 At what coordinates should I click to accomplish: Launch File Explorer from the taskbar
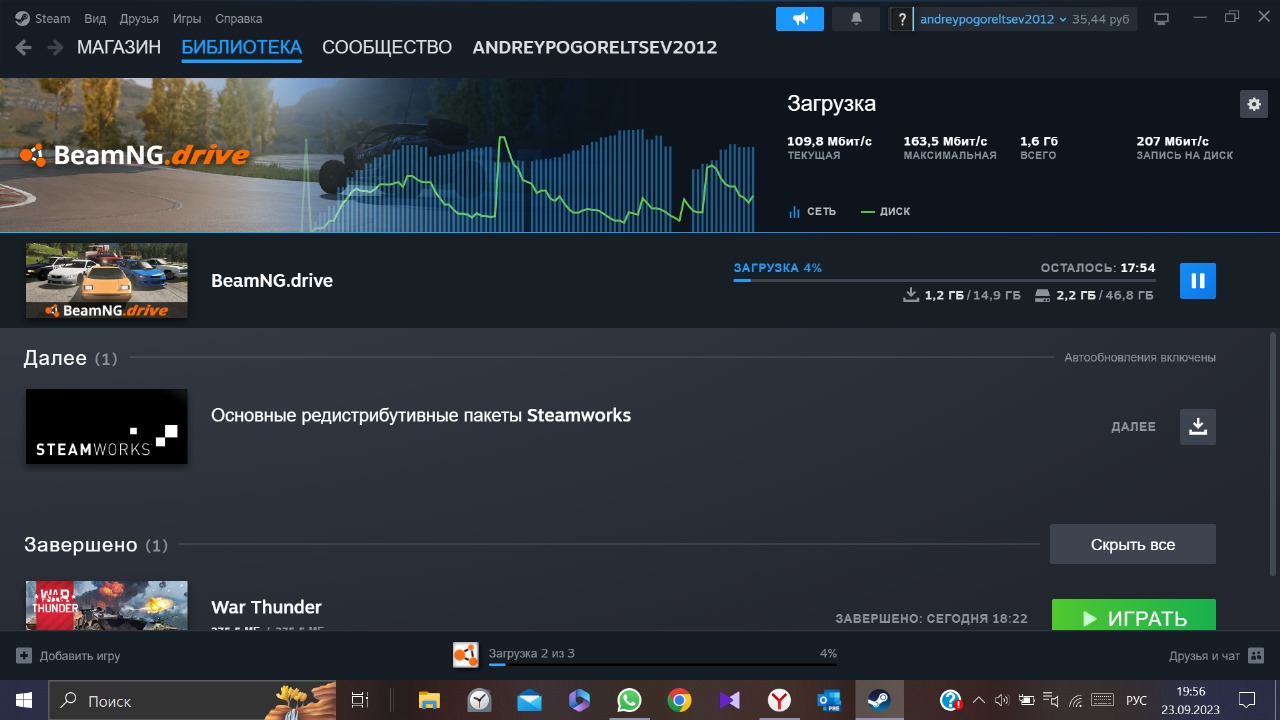click(429, 700)
